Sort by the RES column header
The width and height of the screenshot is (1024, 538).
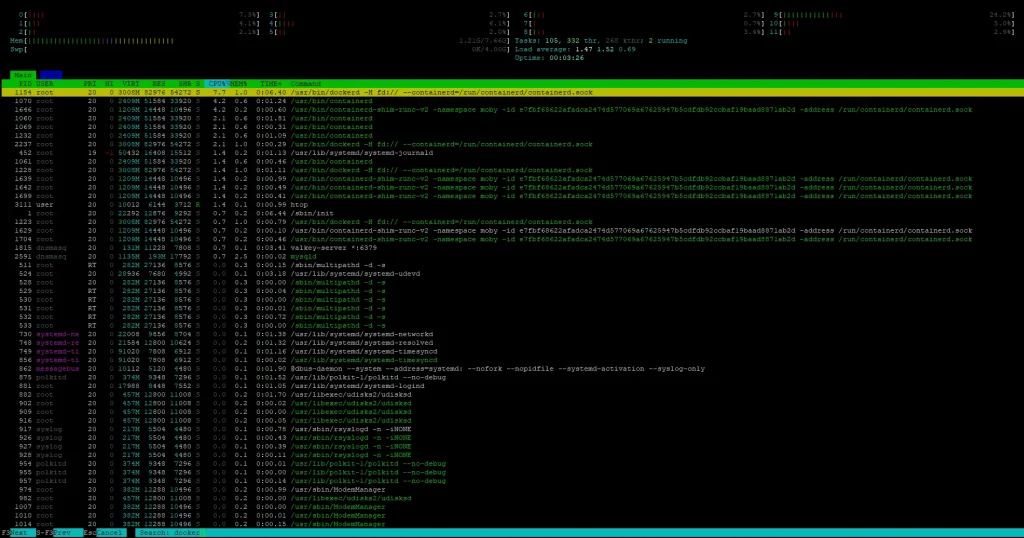click(159, 84)
